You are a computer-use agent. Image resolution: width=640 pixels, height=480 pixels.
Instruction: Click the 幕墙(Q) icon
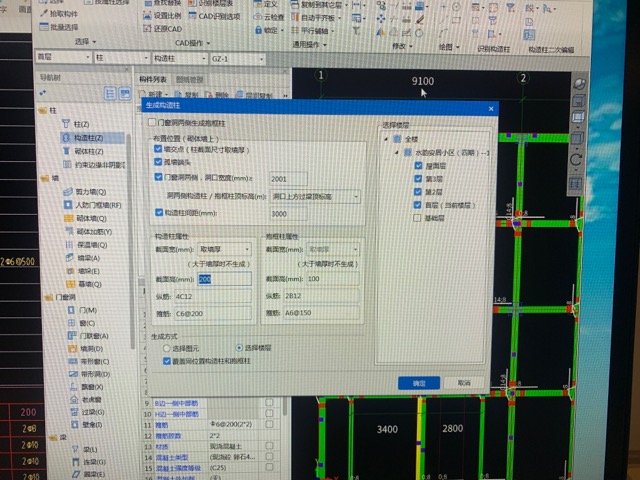(71, 284)
